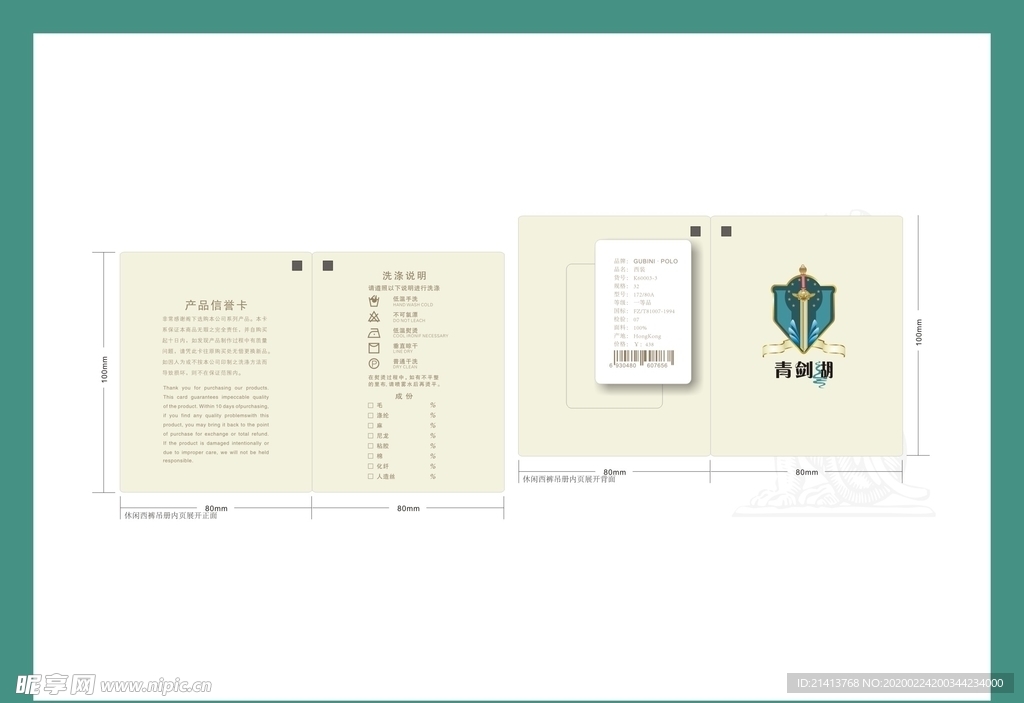Tick the 涤纶 composition checkbox
Screen dimensions: 1024x703
pos(370,416)
